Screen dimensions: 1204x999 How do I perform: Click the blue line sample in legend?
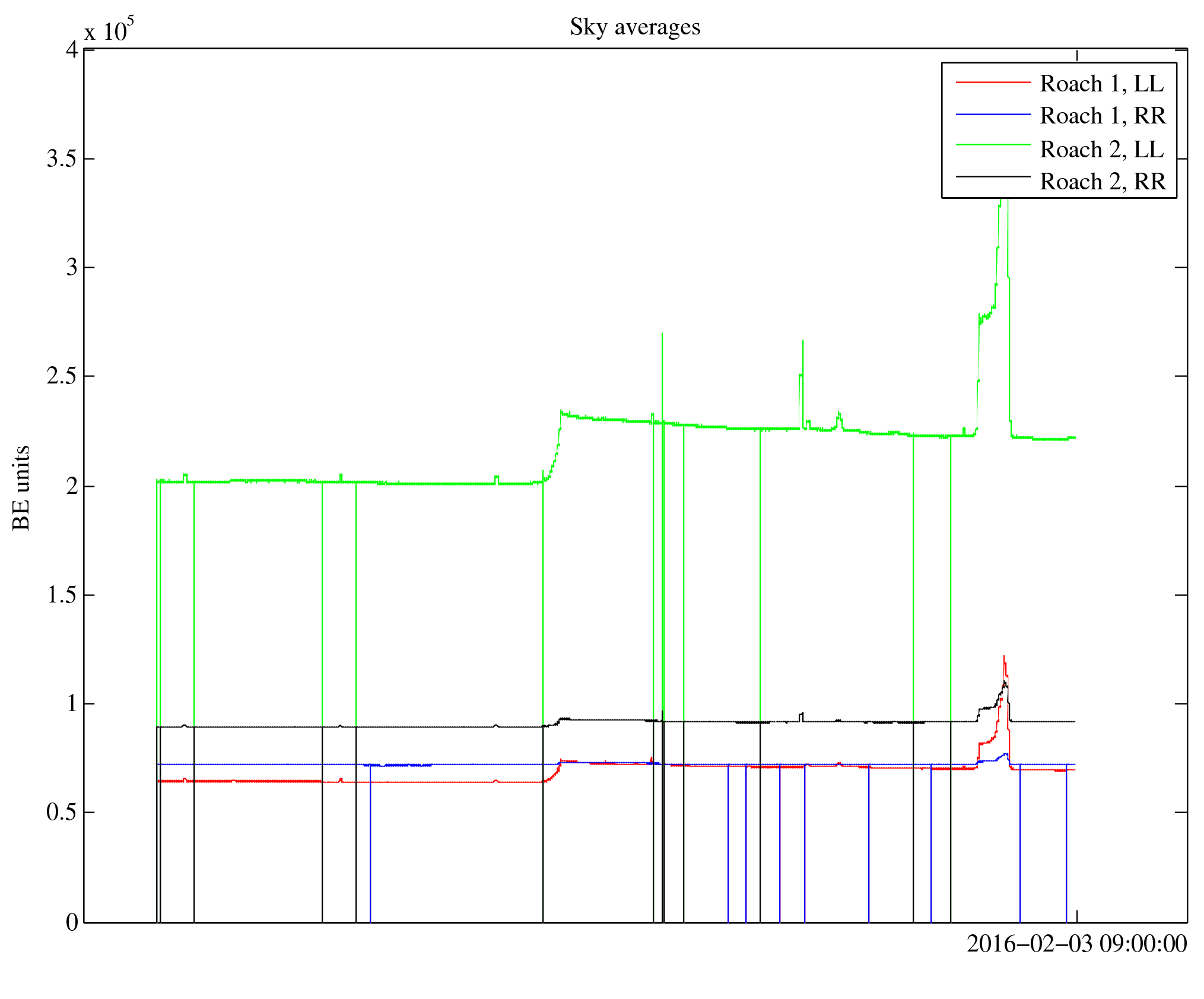(993, 114)
